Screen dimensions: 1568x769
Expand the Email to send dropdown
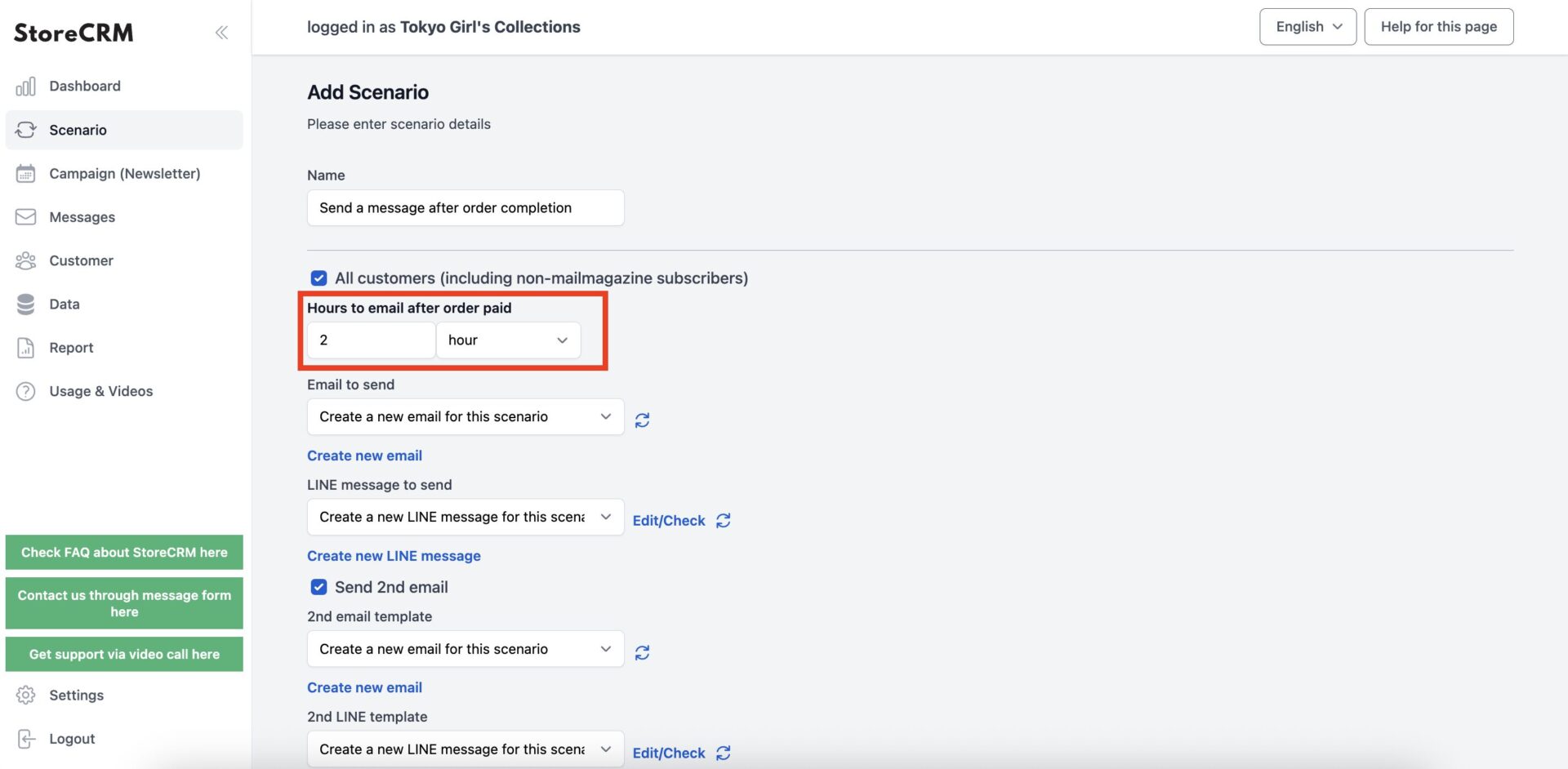(x=465, y=416)
